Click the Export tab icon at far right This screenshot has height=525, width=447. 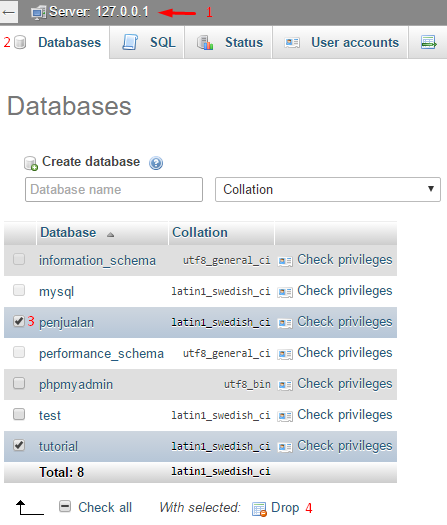[x=428, y=43]
